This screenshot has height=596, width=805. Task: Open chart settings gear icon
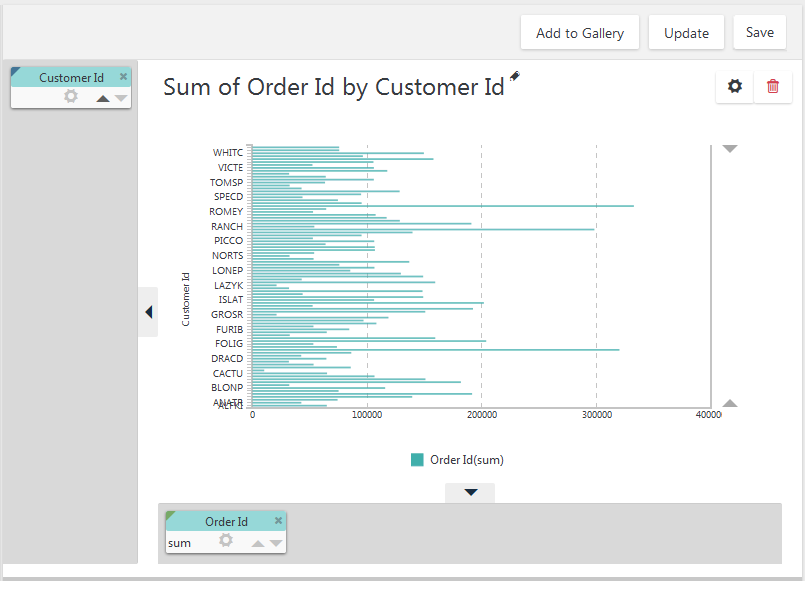coord(735,86)
